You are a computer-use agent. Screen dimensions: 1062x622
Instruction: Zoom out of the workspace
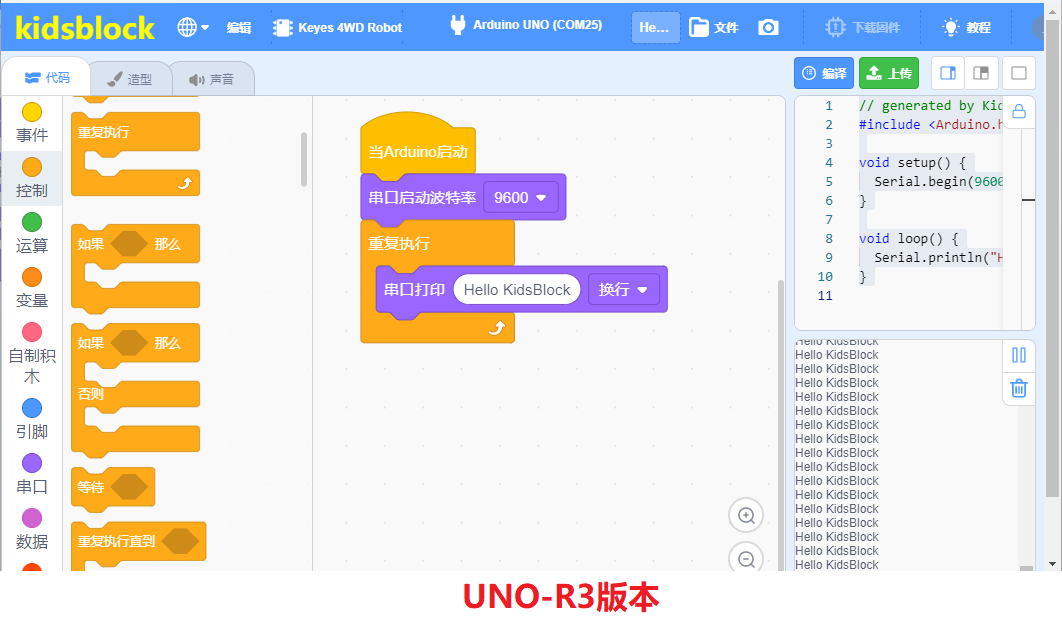point(746,559)
